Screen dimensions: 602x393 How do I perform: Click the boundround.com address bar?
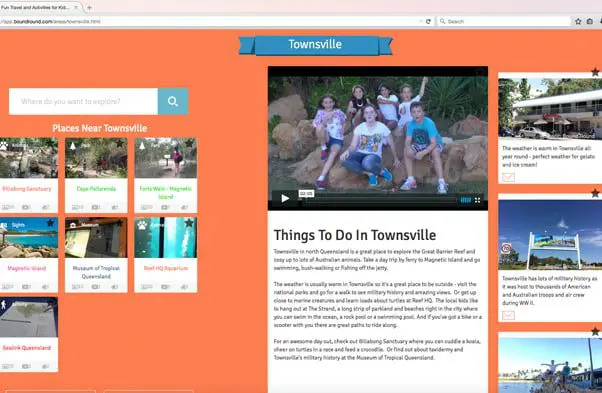pos(209,21)
